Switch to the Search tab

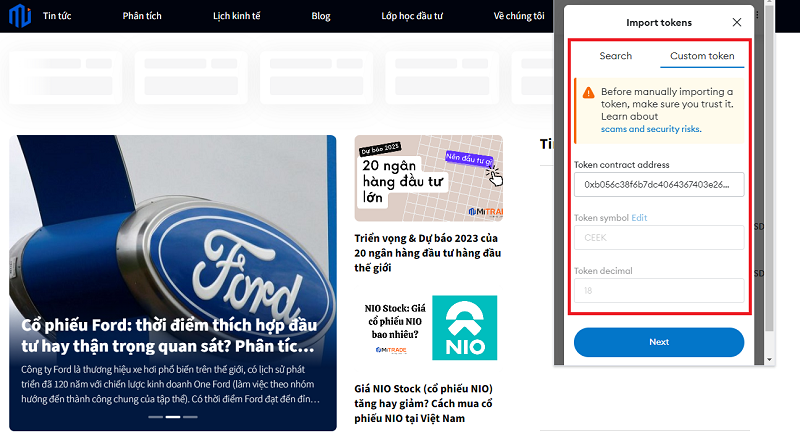coord(615,56)
